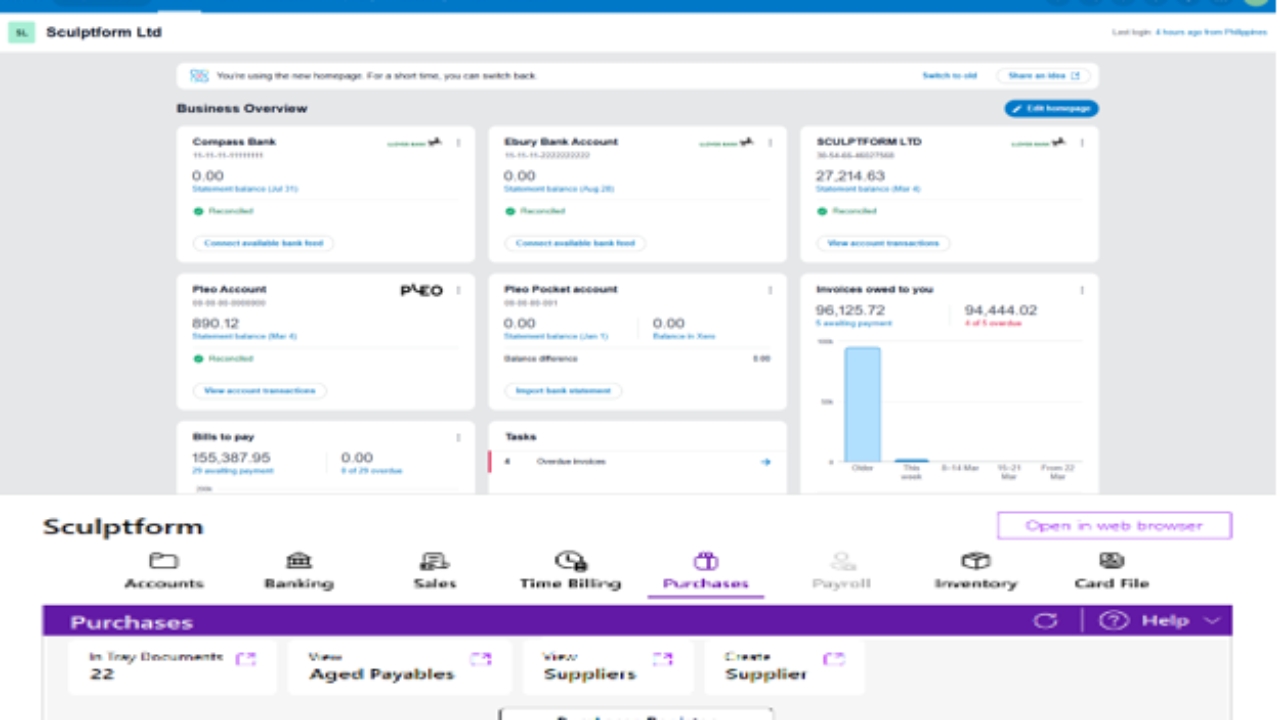Open SCULPTFORM LTD card options menu

[x=1082, y=143]
